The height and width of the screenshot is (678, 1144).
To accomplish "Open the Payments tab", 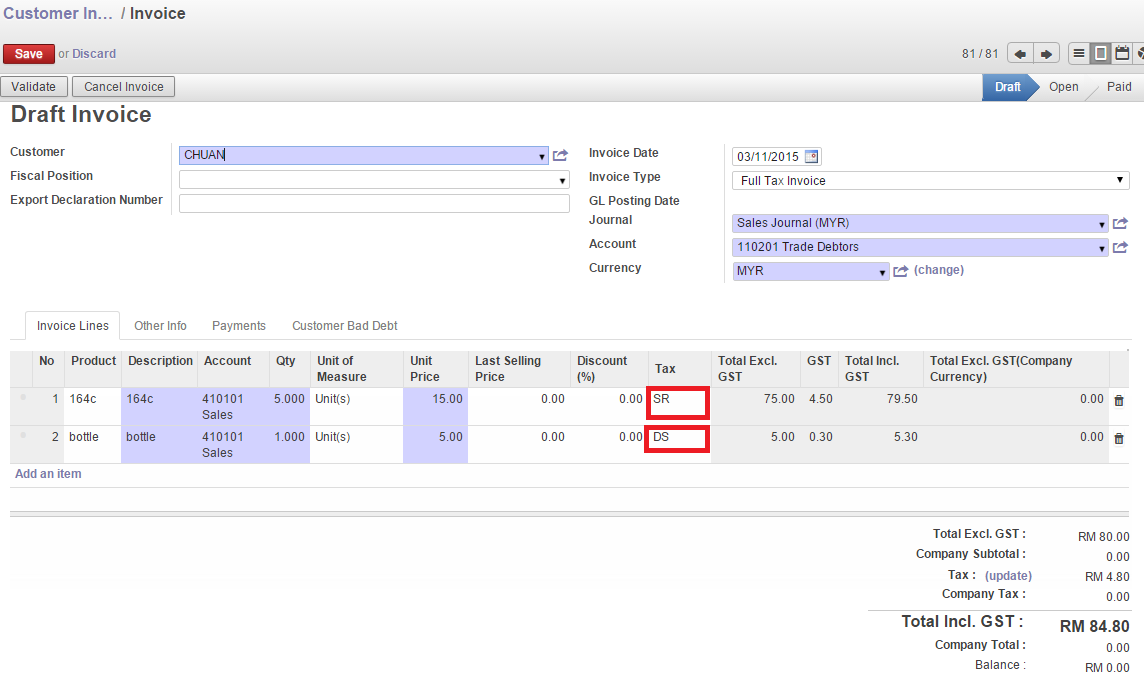I will point(238,325).
